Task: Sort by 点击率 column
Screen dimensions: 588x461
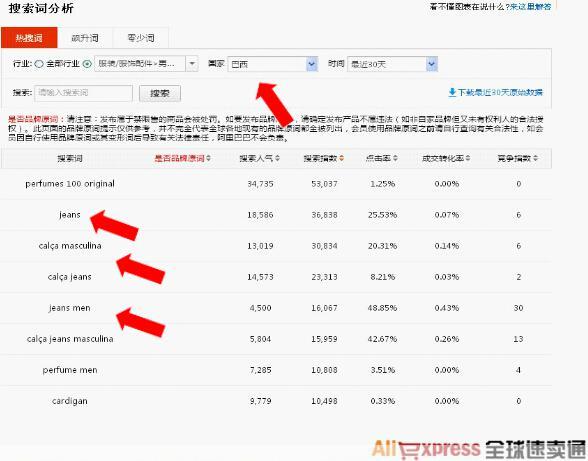Action: (382, 158)
